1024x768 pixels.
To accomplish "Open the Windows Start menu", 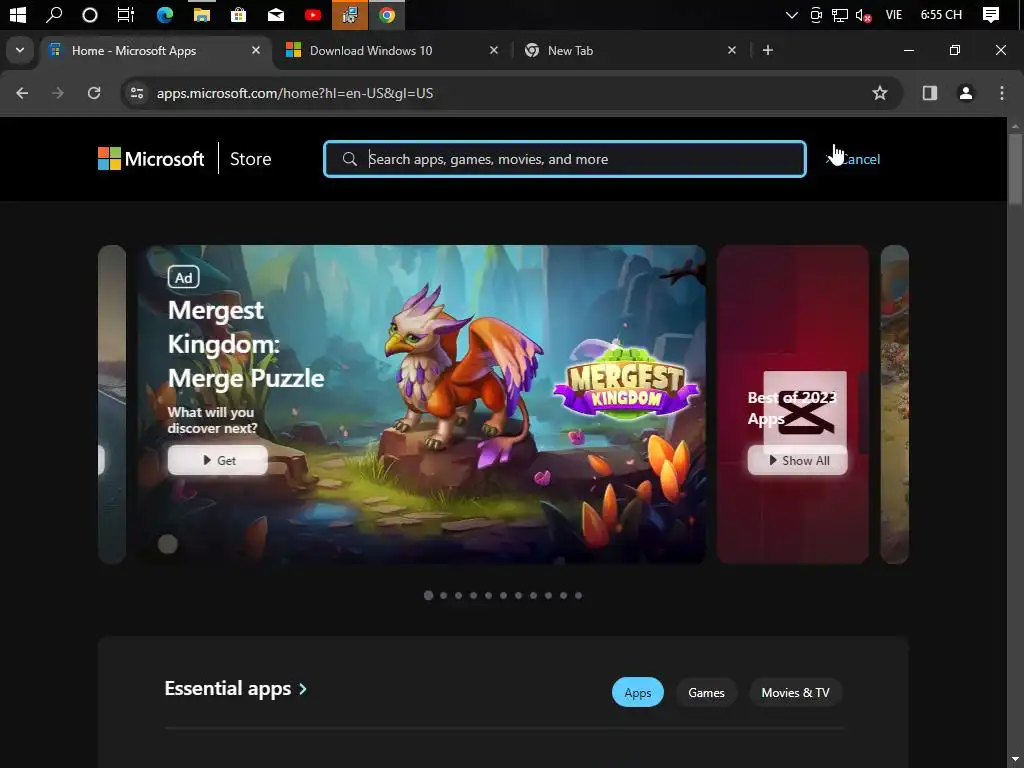I will point(18,14).
